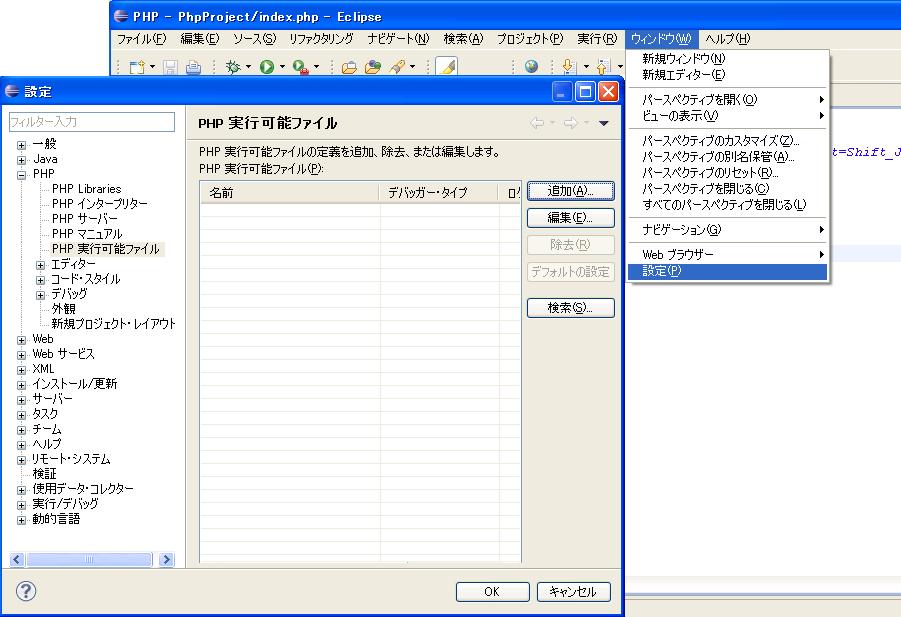Click the folder with globe toolbar icon
This screenshot has height=617, width=901.
pyautogui.click(x=373, y=67)
